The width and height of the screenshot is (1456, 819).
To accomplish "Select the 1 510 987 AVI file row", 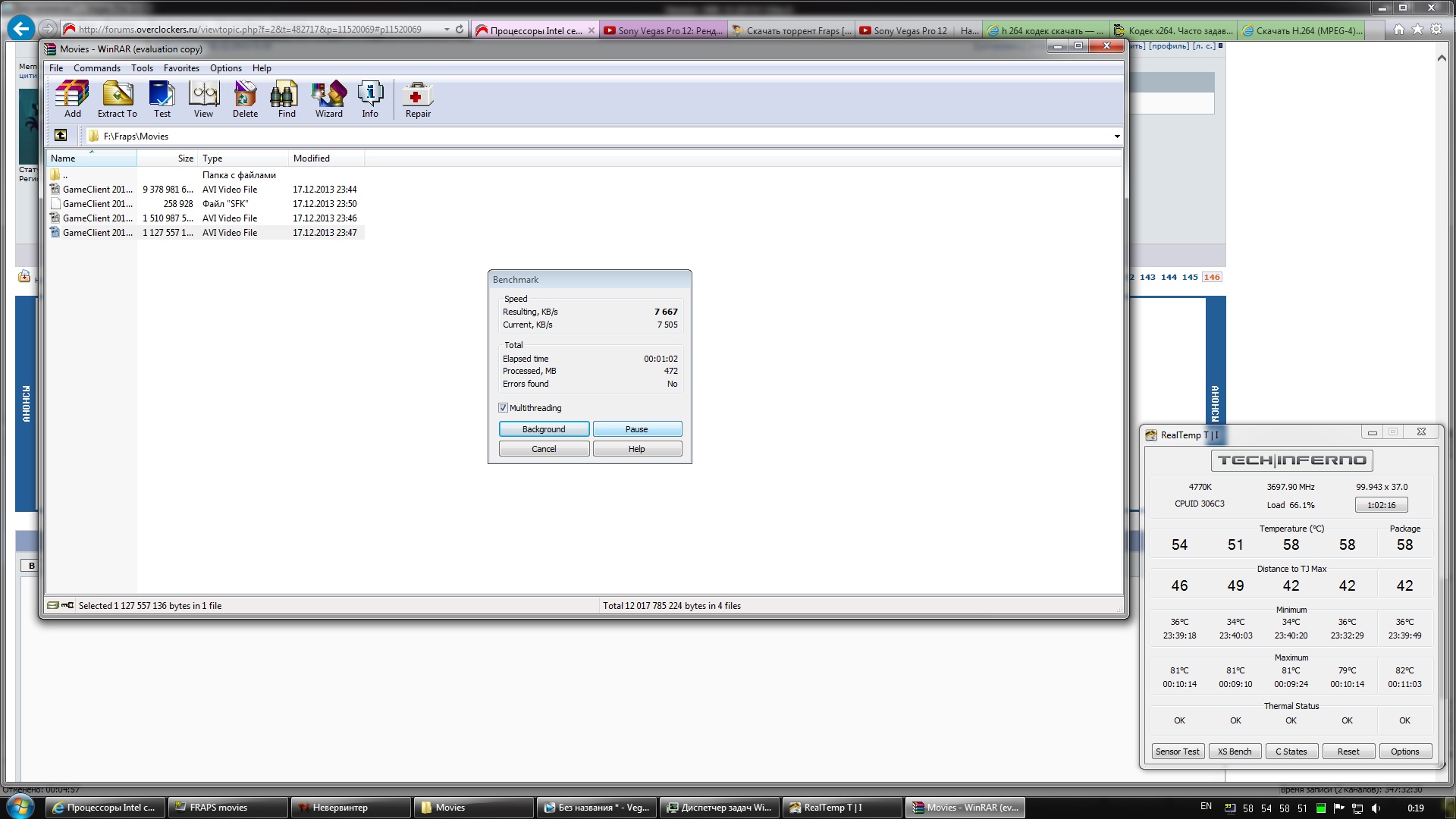I will [205, 218].
